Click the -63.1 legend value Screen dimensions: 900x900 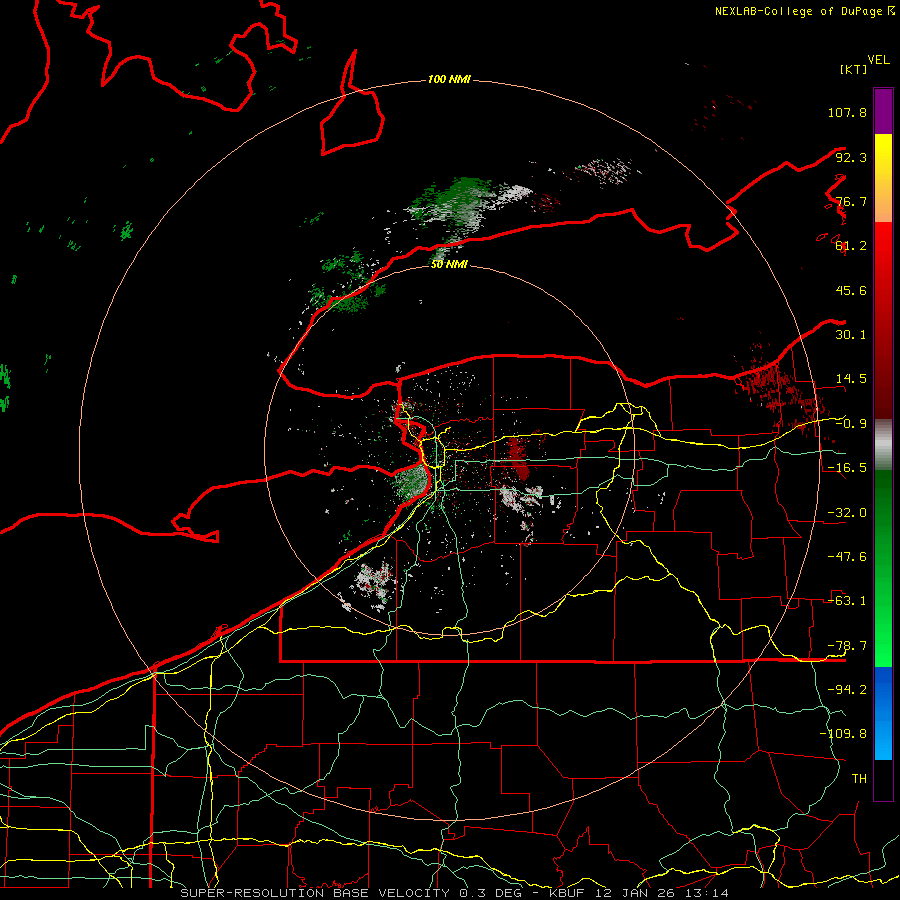pos(847,600)
